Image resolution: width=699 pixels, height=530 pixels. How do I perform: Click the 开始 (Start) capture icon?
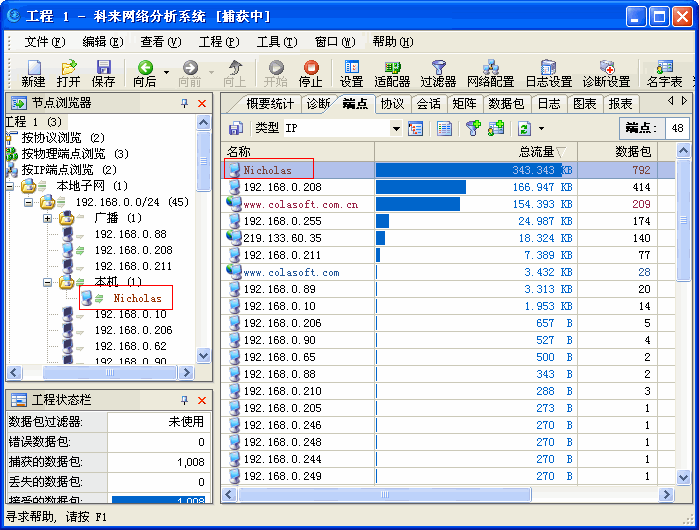(x=275, y=73)
